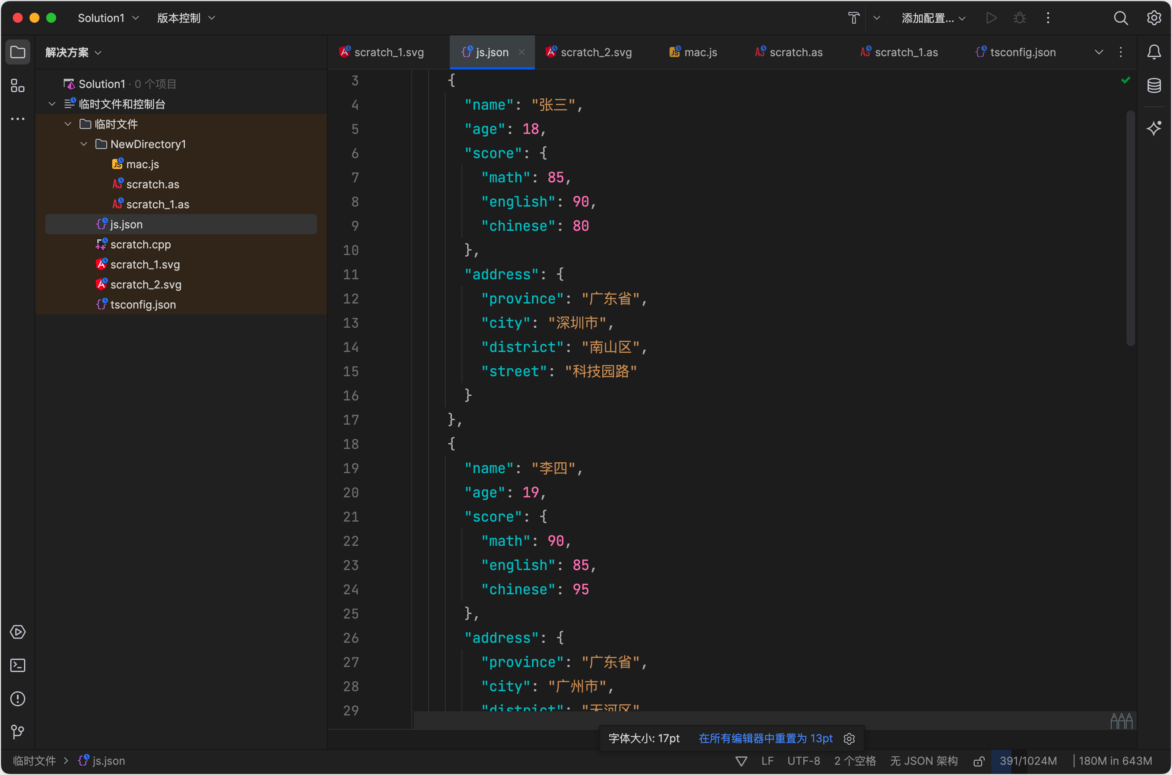
Task: Click the editor vertical scrollbar
Action: [x=1130, y=228]
